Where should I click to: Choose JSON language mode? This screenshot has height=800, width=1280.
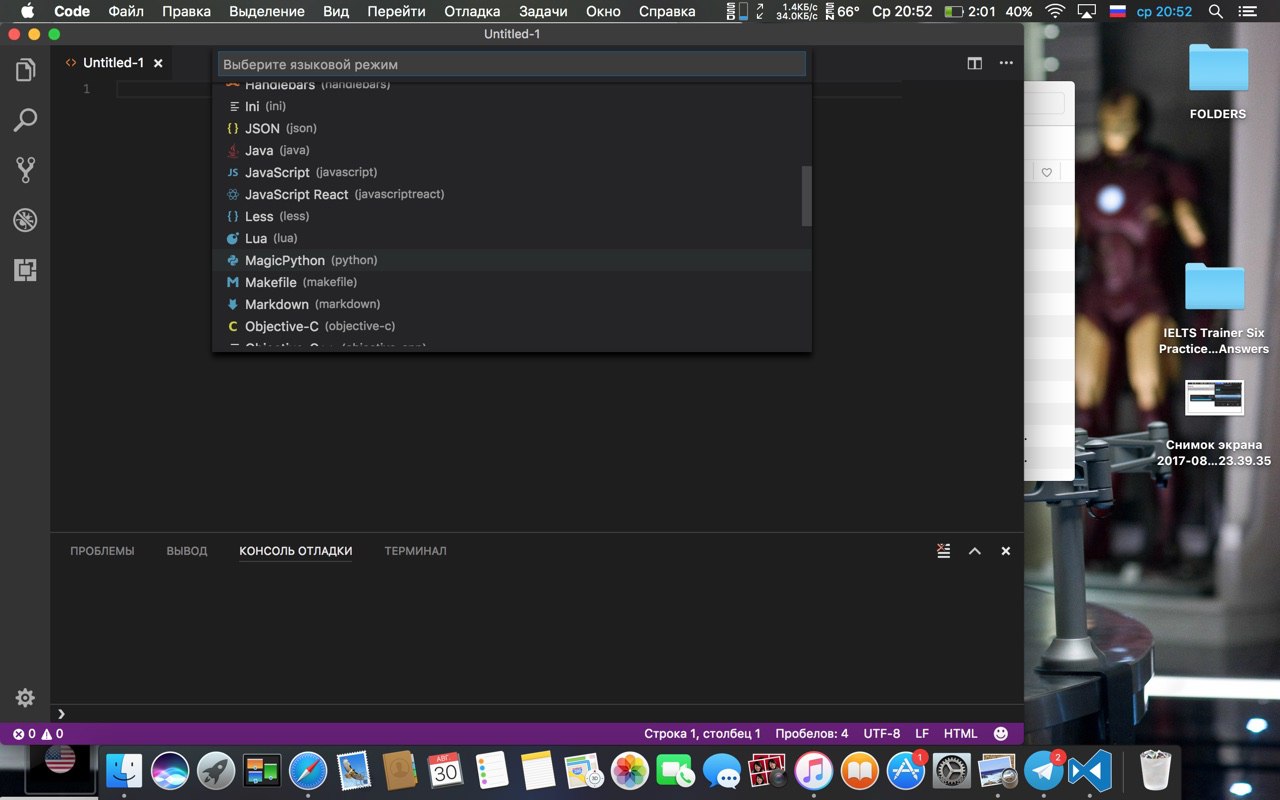click(512, 128)
